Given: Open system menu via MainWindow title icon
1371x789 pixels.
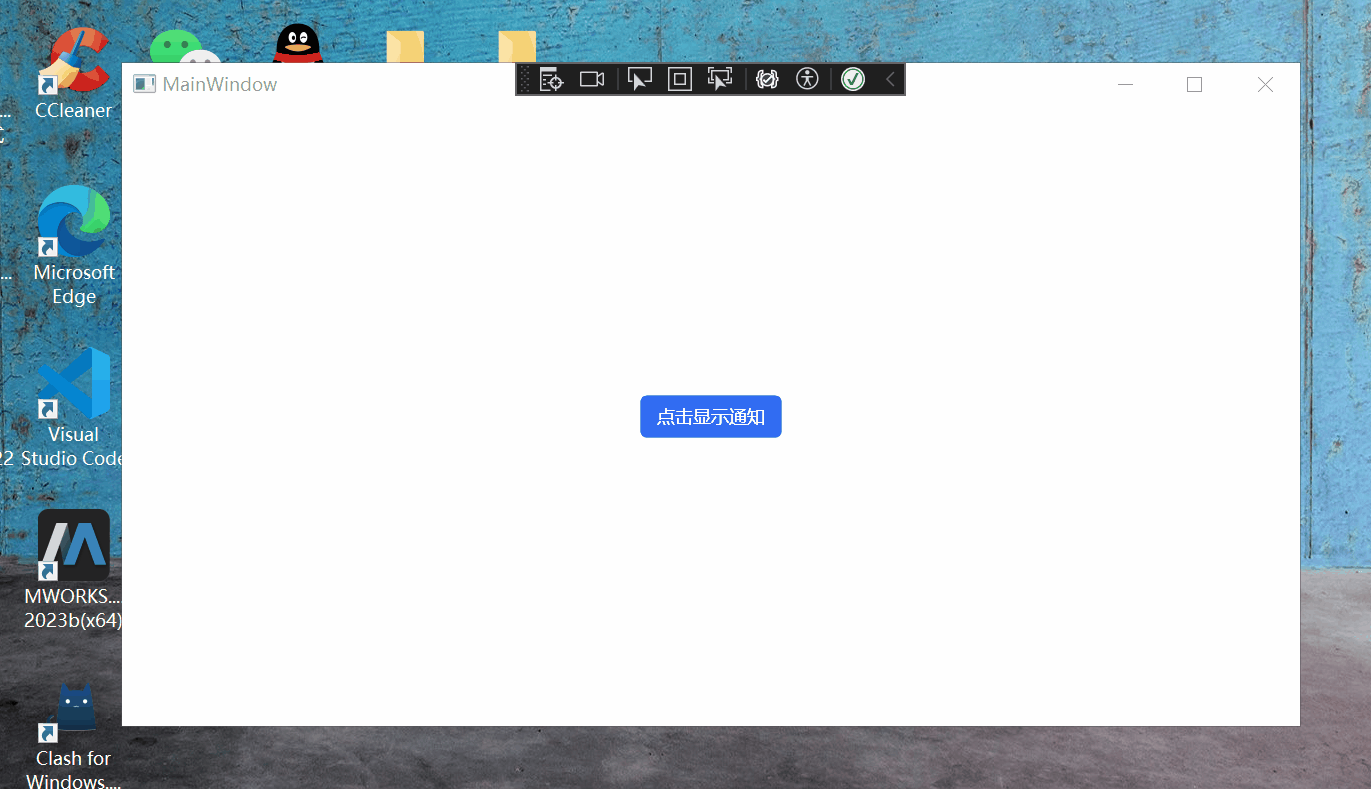Looking at the screenshot, I should click(144, 85).
